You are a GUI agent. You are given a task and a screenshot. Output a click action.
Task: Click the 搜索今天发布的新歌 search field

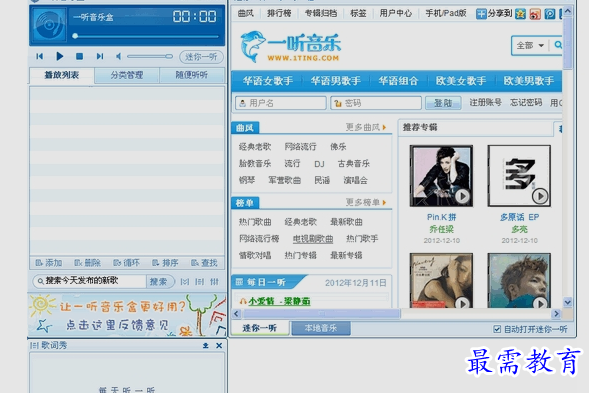90,281
